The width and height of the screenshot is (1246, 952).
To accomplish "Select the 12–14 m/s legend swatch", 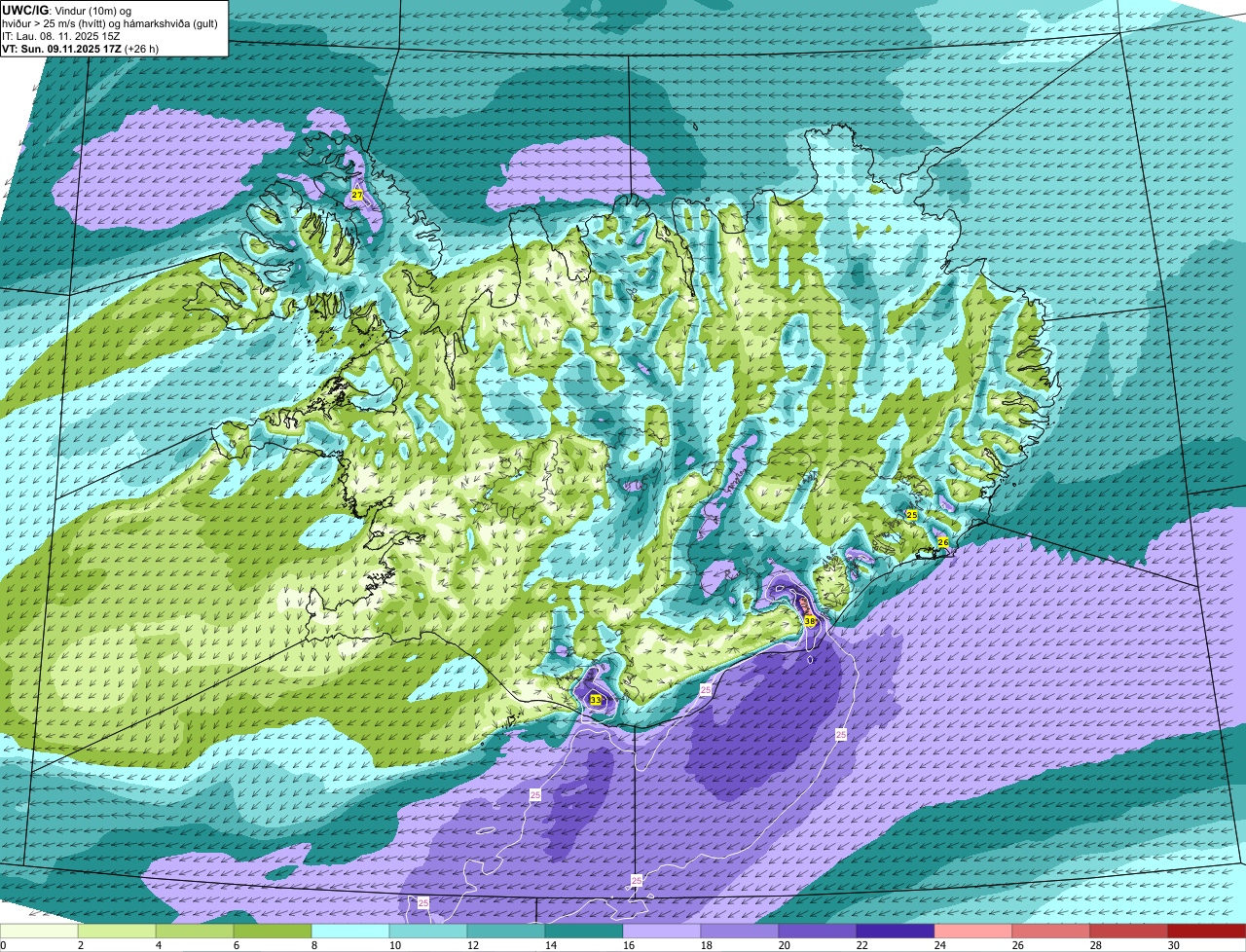I will tap(506, 932).
